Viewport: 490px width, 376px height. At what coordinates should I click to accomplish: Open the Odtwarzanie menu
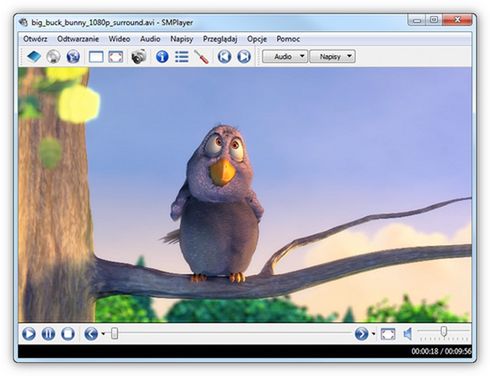pos(78,39)
